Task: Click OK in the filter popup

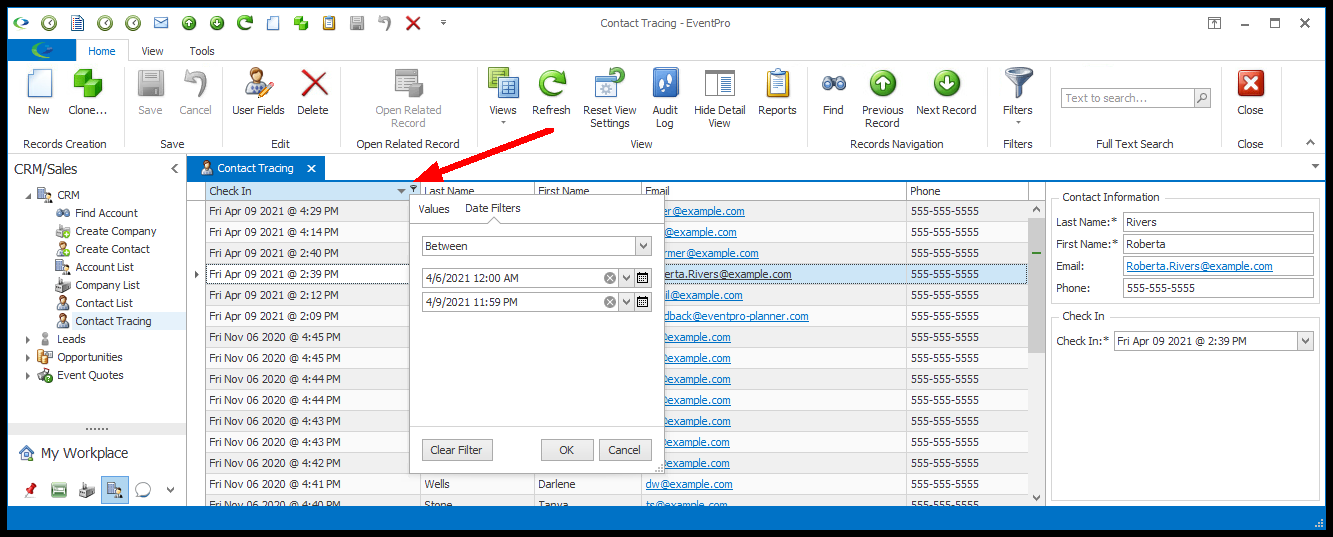Action: pos(567,450)
